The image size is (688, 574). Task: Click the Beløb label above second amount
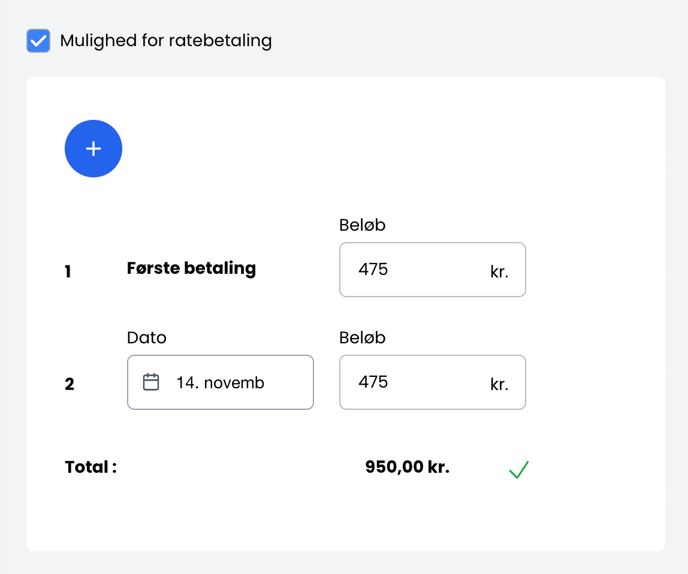[x=362, y=338]
